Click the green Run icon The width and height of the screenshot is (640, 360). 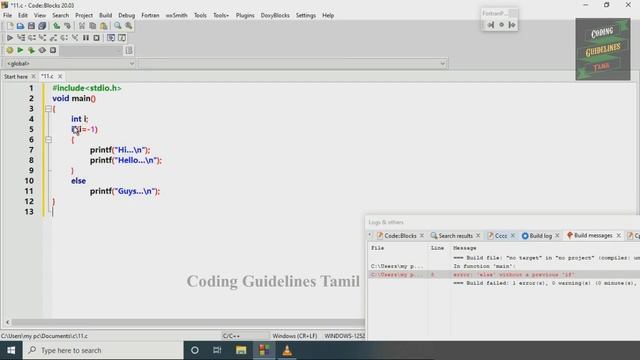20,50
